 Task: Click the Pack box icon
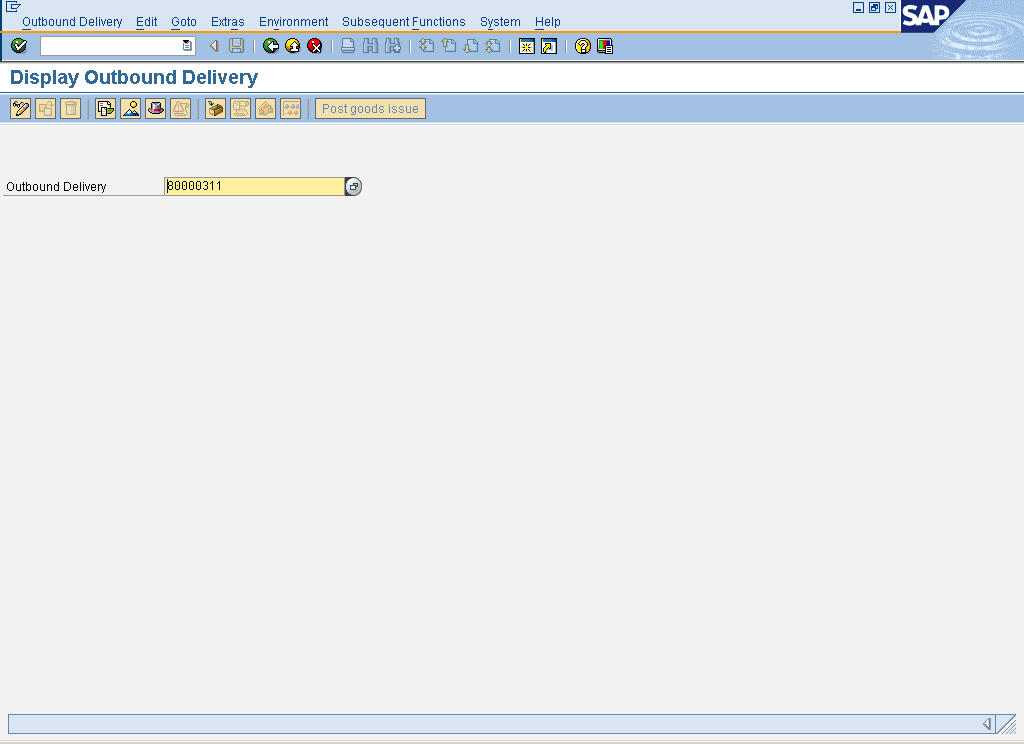pyautogui.click(x=215, y=108)
